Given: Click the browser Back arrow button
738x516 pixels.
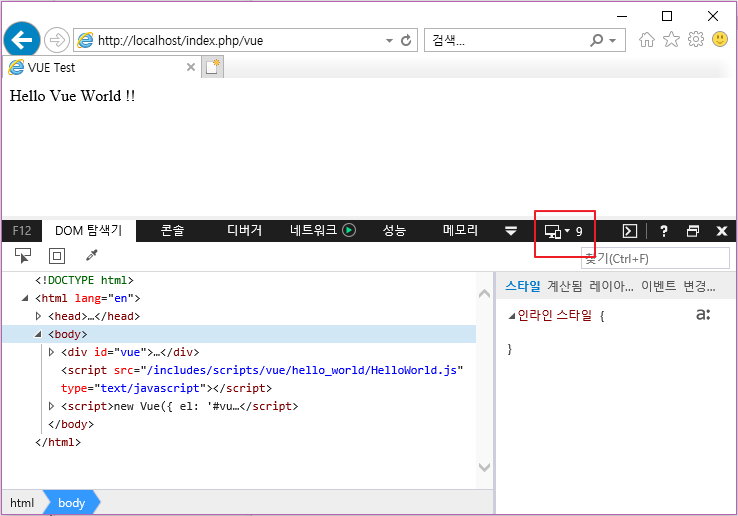Looking at the screenshot, I should 22,40.
